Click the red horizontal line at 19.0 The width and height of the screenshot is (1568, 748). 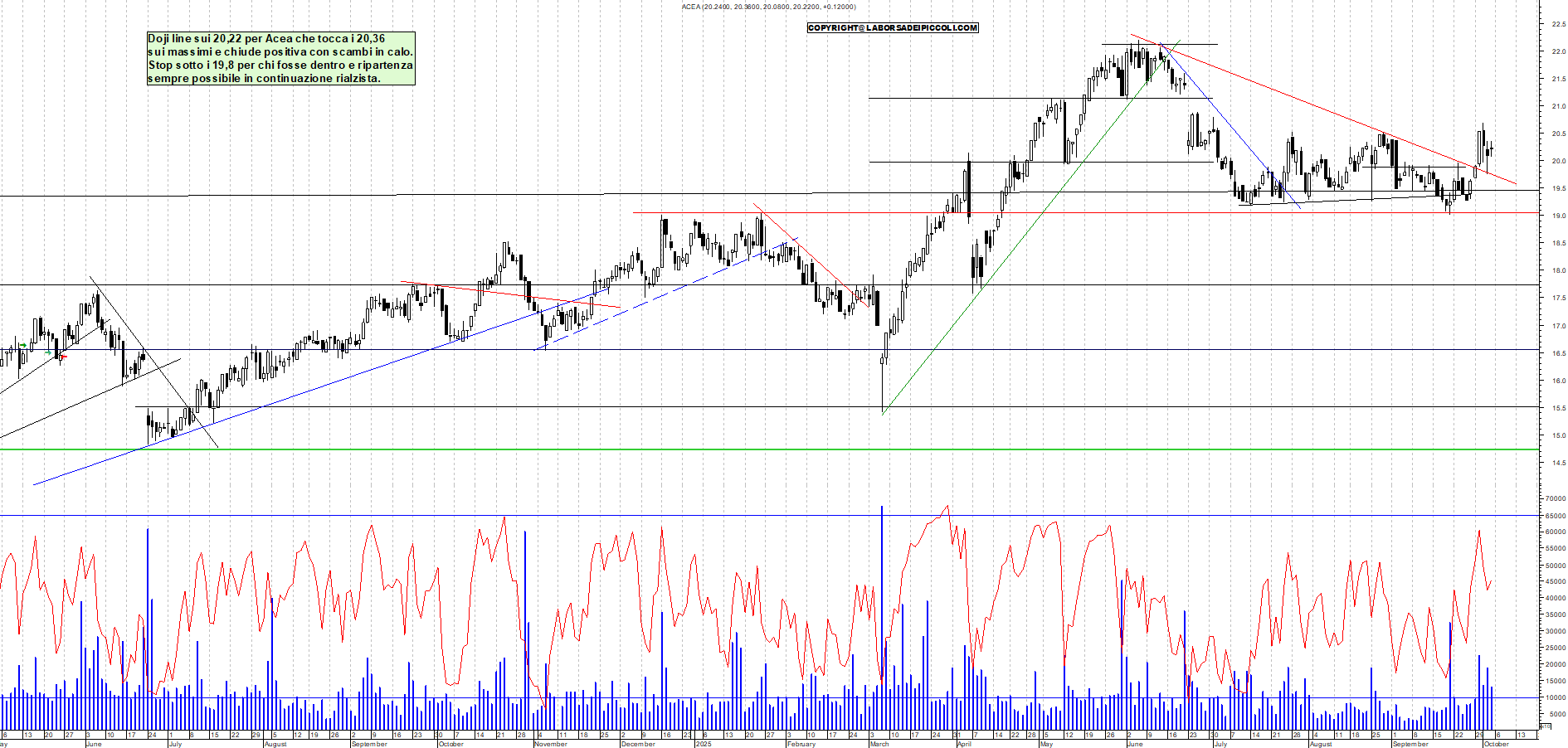click(1079, 213)
